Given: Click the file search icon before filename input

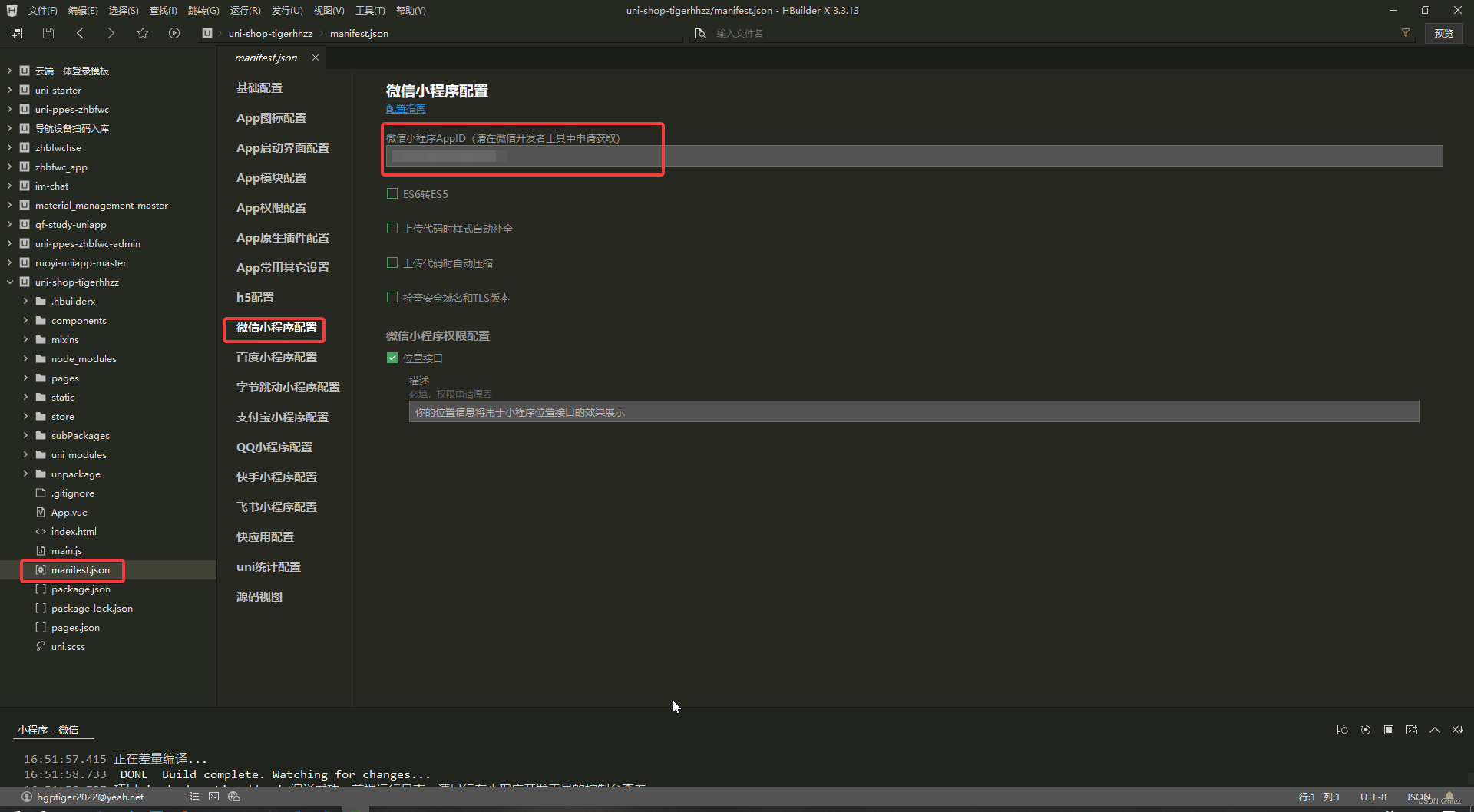Looking at the screenshot, I should [x=699, y=33].
